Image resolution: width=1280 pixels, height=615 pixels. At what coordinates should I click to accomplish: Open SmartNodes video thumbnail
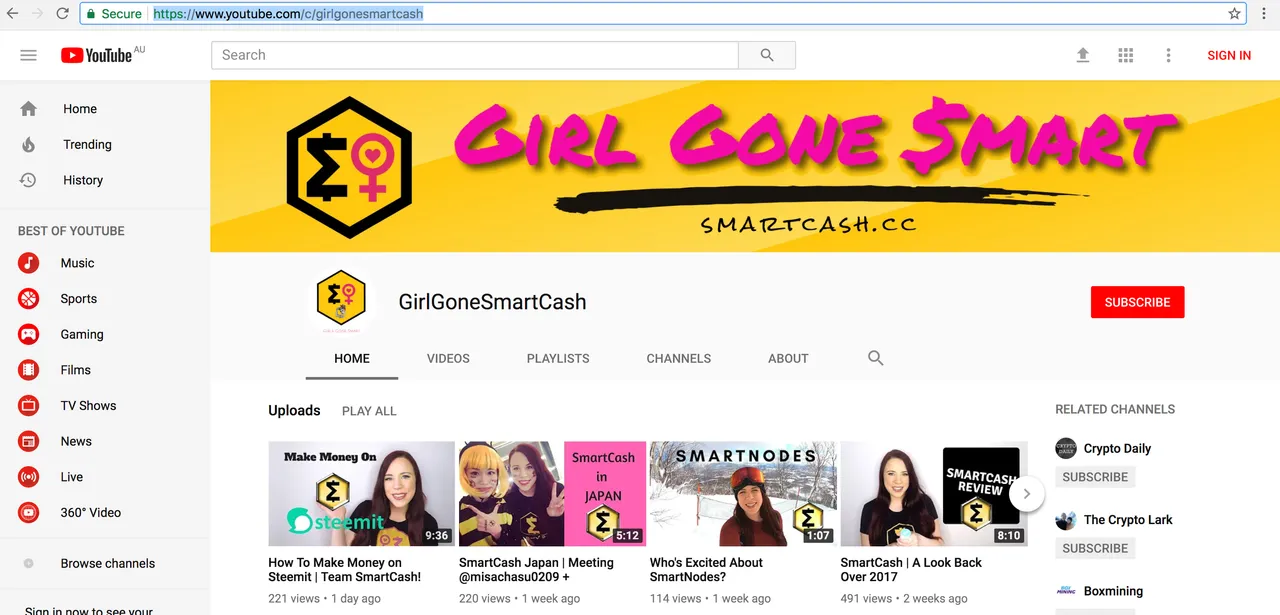(x=743, y=494)
